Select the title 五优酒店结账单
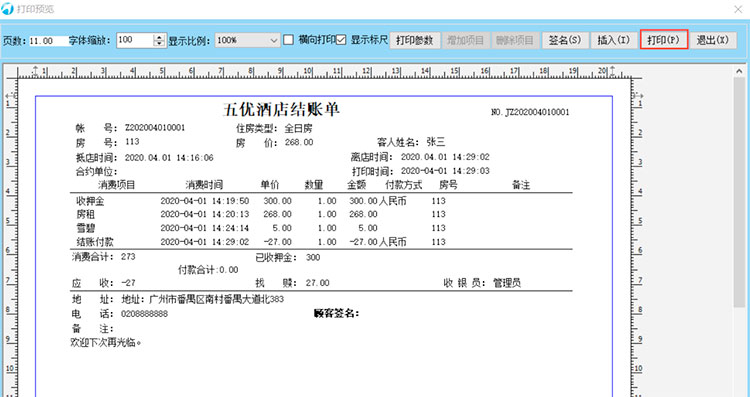Screen dimensions: 750x397 click(x=281, y=110)
